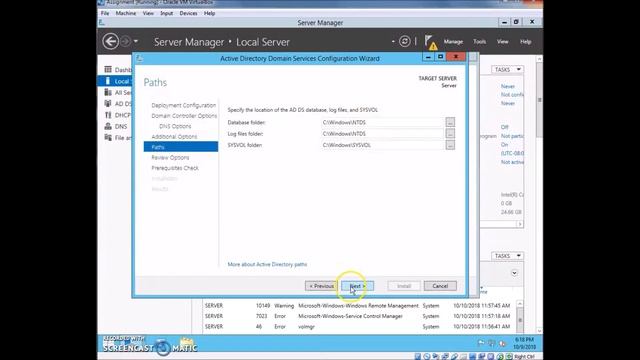
Task: Click the events list vertical scrollbar
Action: (520, 318)
